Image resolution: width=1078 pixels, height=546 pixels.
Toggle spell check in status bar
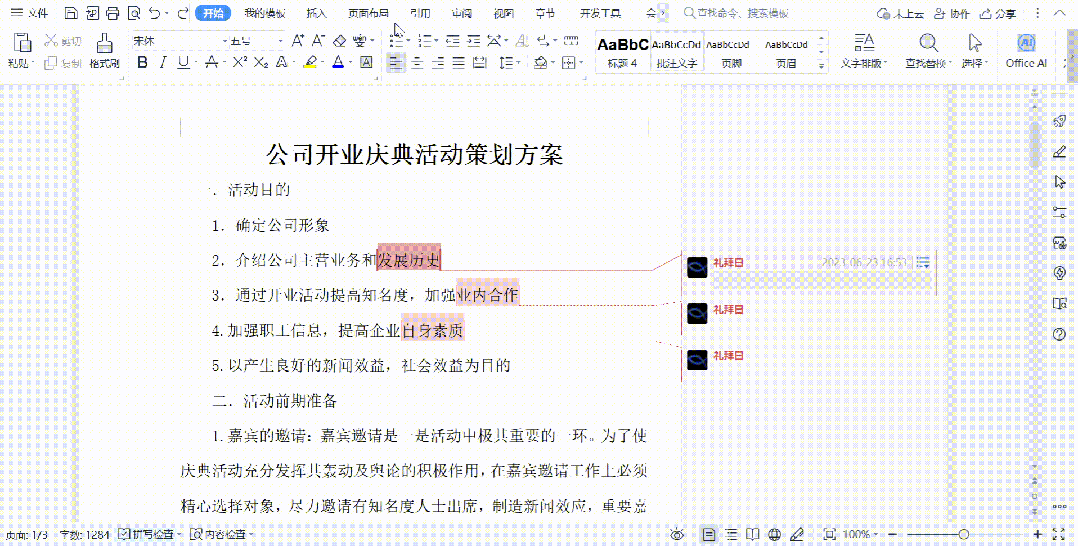coord(148,534)
